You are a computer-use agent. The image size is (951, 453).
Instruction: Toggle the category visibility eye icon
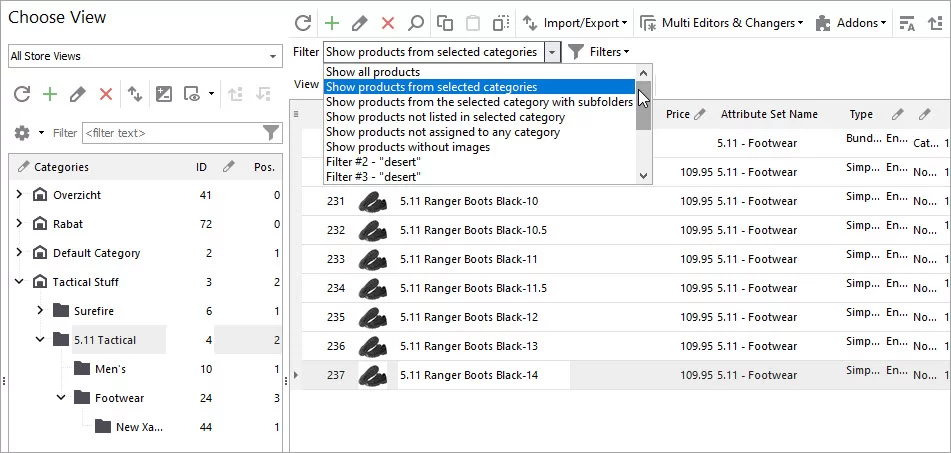point(193,94)
